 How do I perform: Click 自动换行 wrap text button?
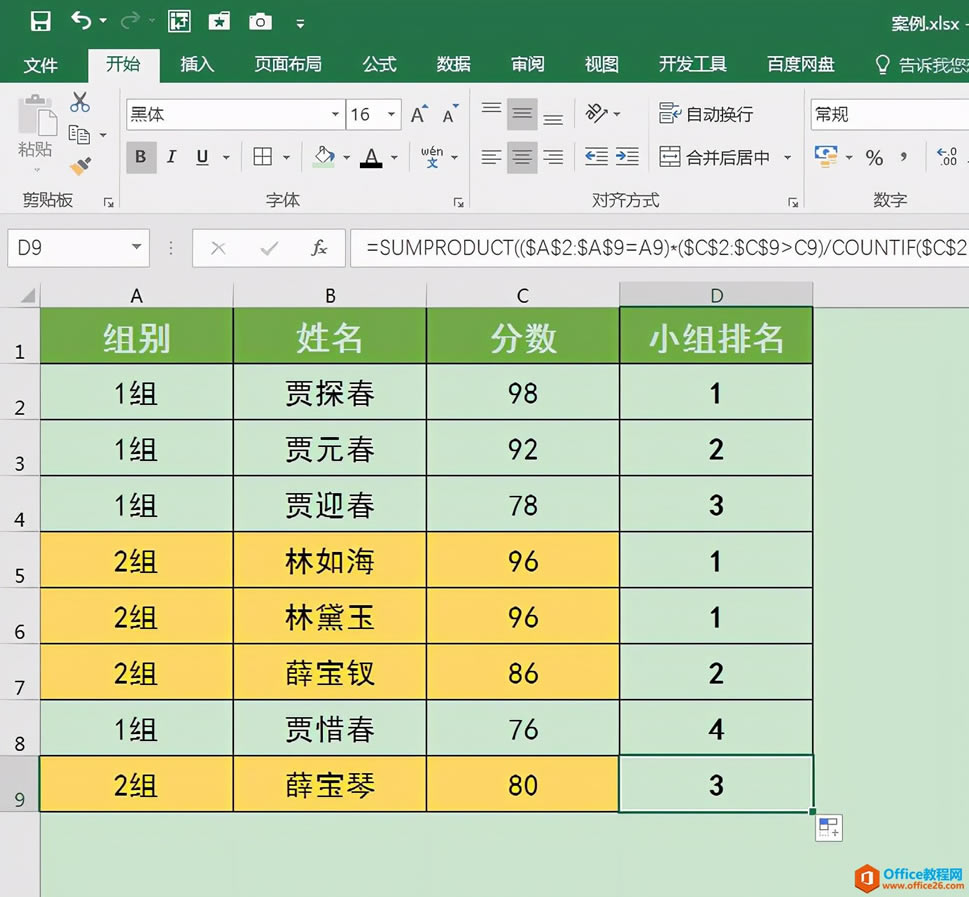(706, 114)
